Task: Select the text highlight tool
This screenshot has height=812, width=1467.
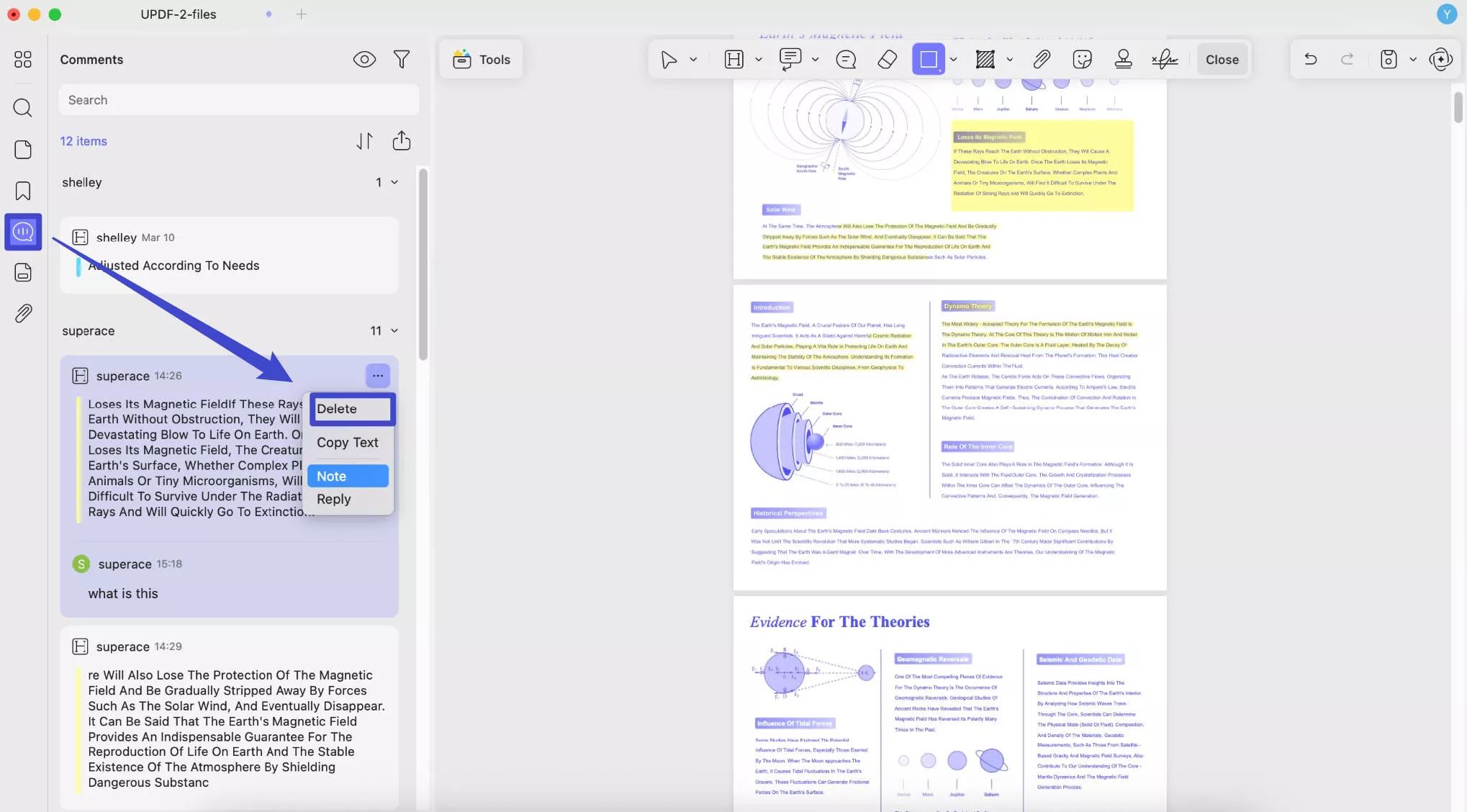Action: coord(733,60)
